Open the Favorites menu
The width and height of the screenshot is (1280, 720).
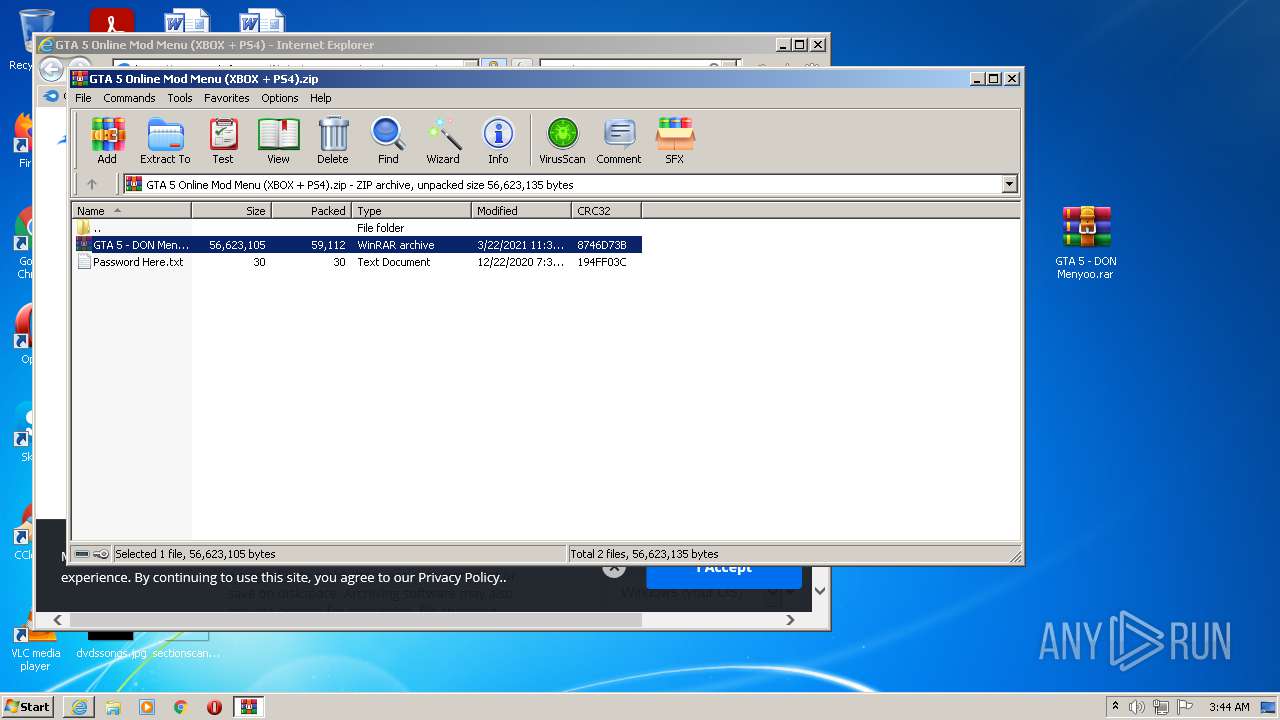click(x=227, y=98)
